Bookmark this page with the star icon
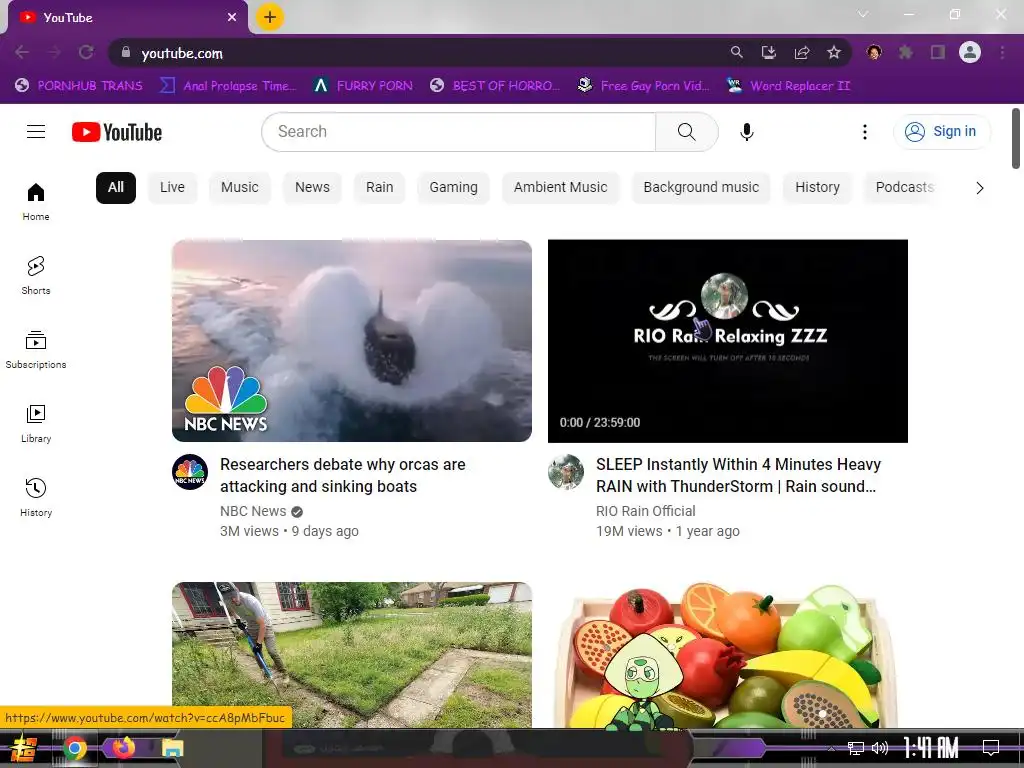Viewport: 1024px width, 768px height. coord(834,52)
